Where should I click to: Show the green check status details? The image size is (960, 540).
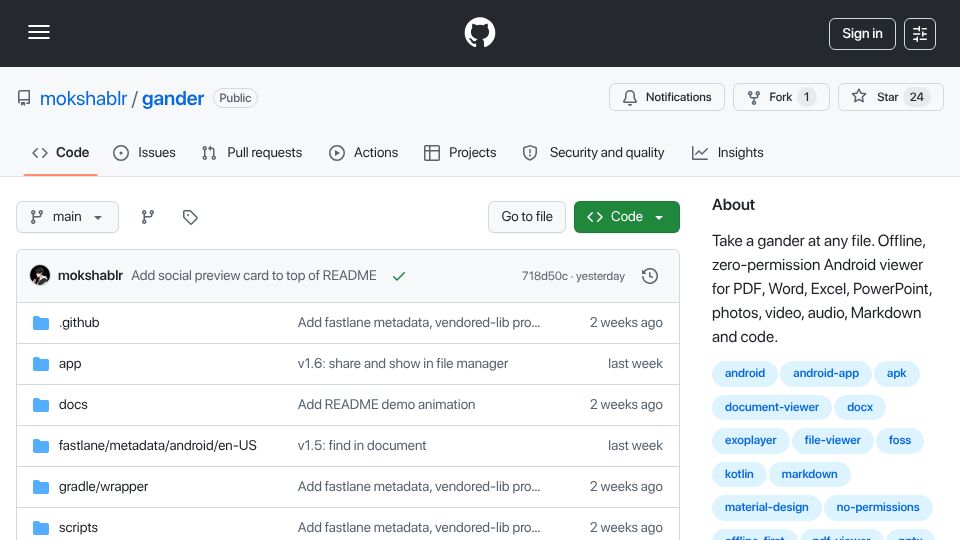[399, 276]
